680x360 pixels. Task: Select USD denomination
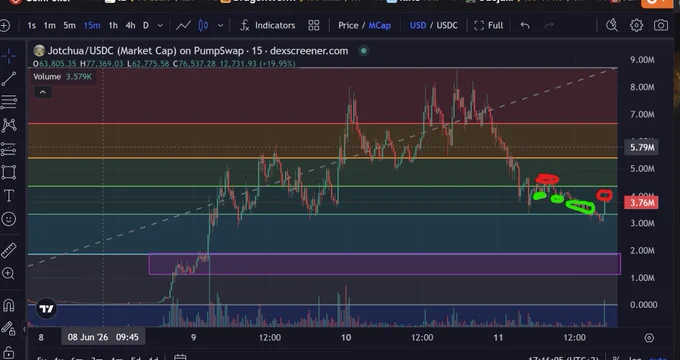pos(418,26)
